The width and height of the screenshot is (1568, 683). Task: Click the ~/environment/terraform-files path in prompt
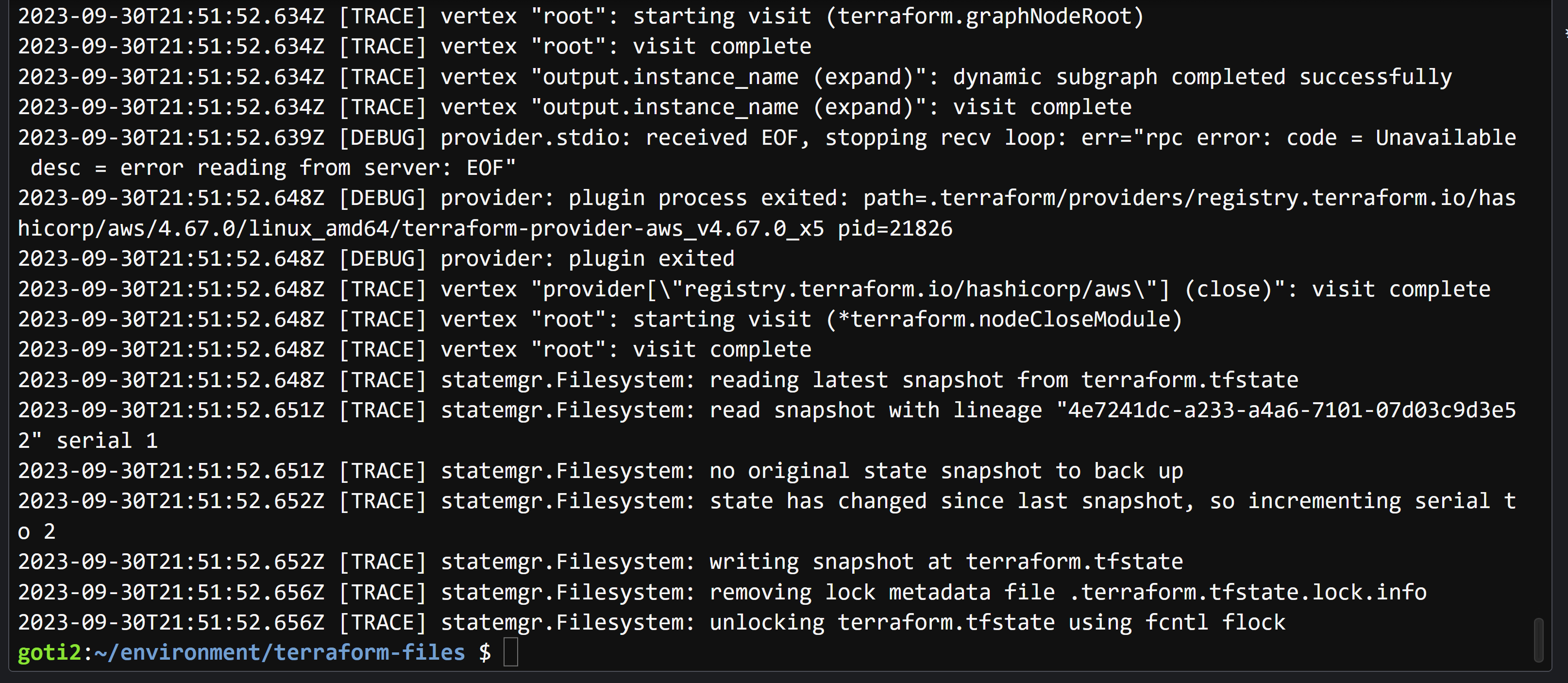[279, 652]
